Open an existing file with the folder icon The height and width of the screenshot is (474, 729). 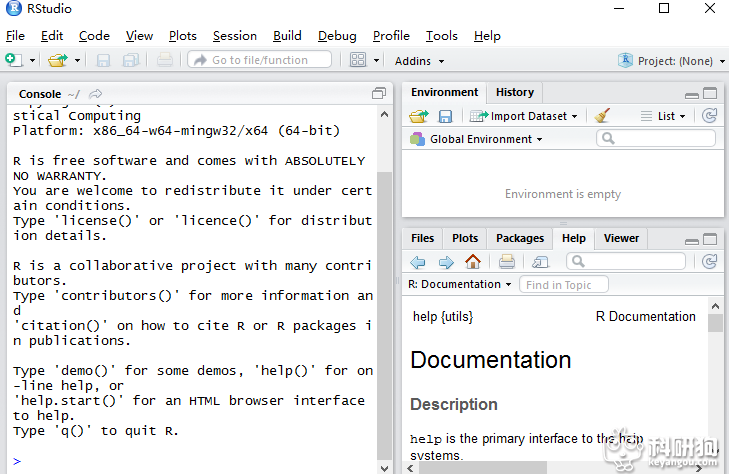tap(58, 60)
